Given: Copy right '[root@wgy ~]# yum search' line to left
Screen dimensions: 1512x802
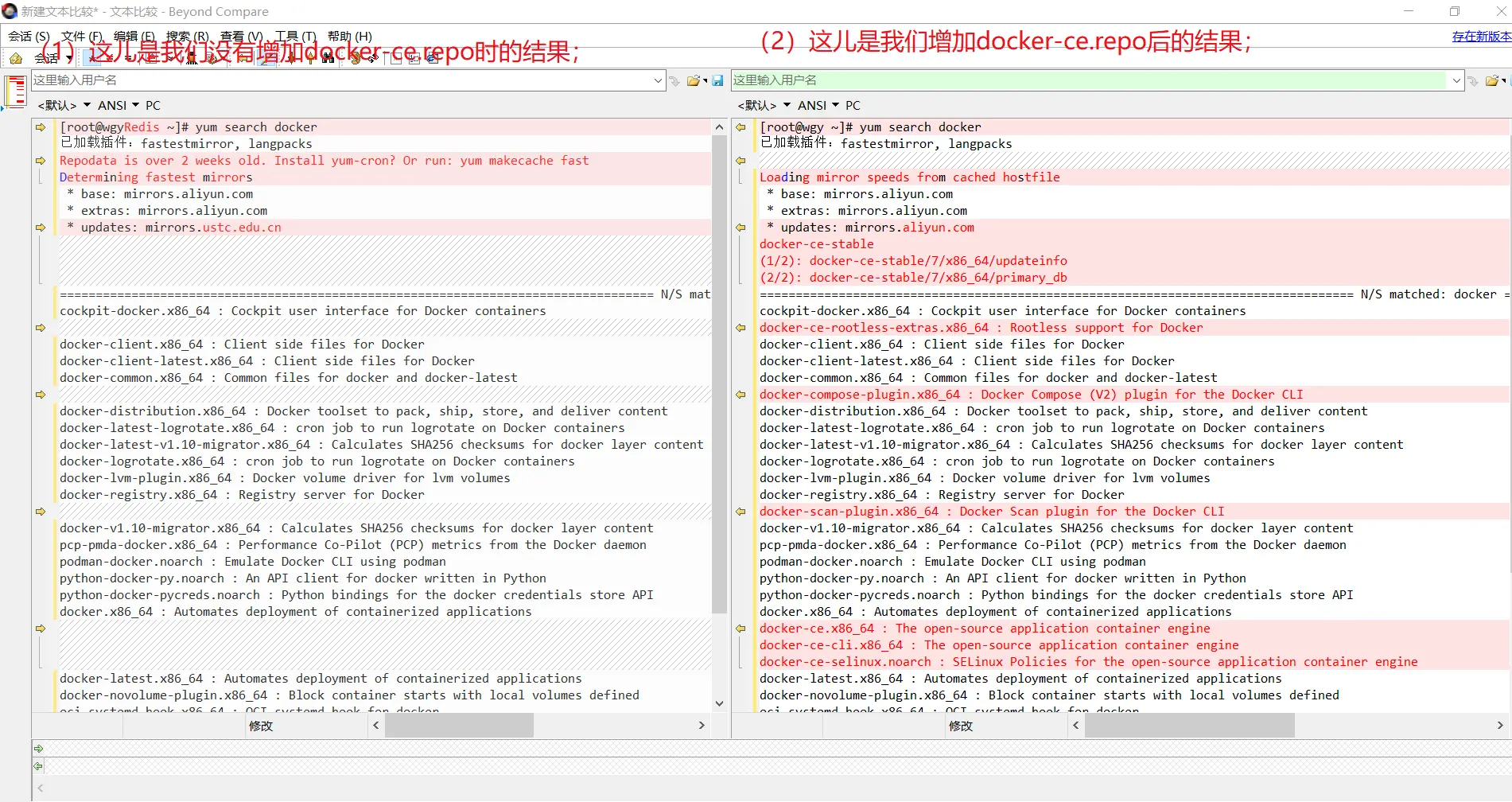Looking at the screenshot, I should pos(740,127).
